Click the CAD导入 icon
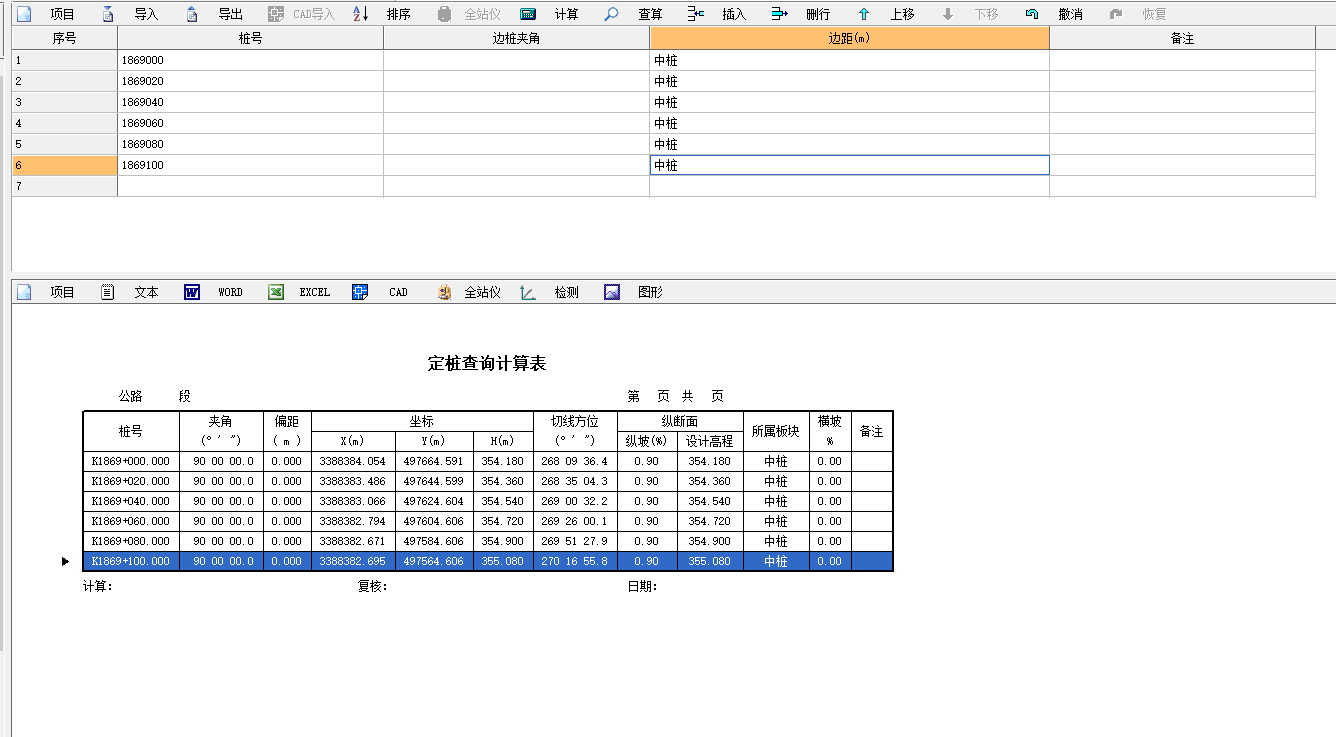 click(x=276, y=14)
